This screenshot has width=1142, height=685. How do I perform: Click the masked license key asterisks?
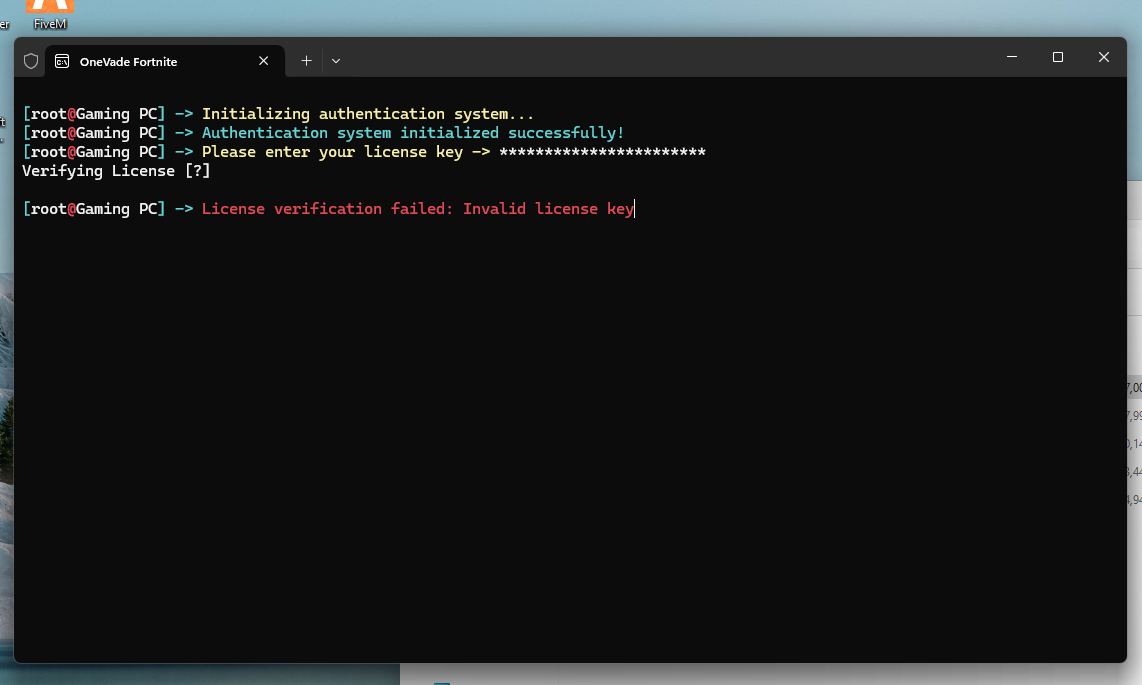tap(602, 151)
